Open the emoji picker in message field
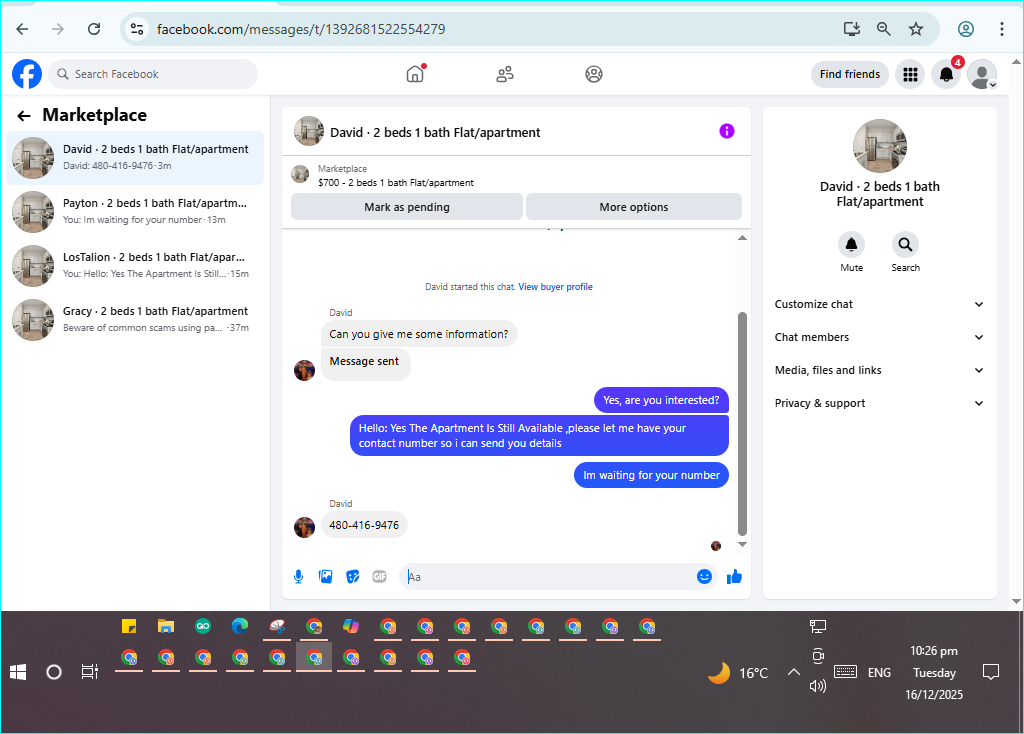Viewport: 1024px width, 734px height. tap(704, 576)
